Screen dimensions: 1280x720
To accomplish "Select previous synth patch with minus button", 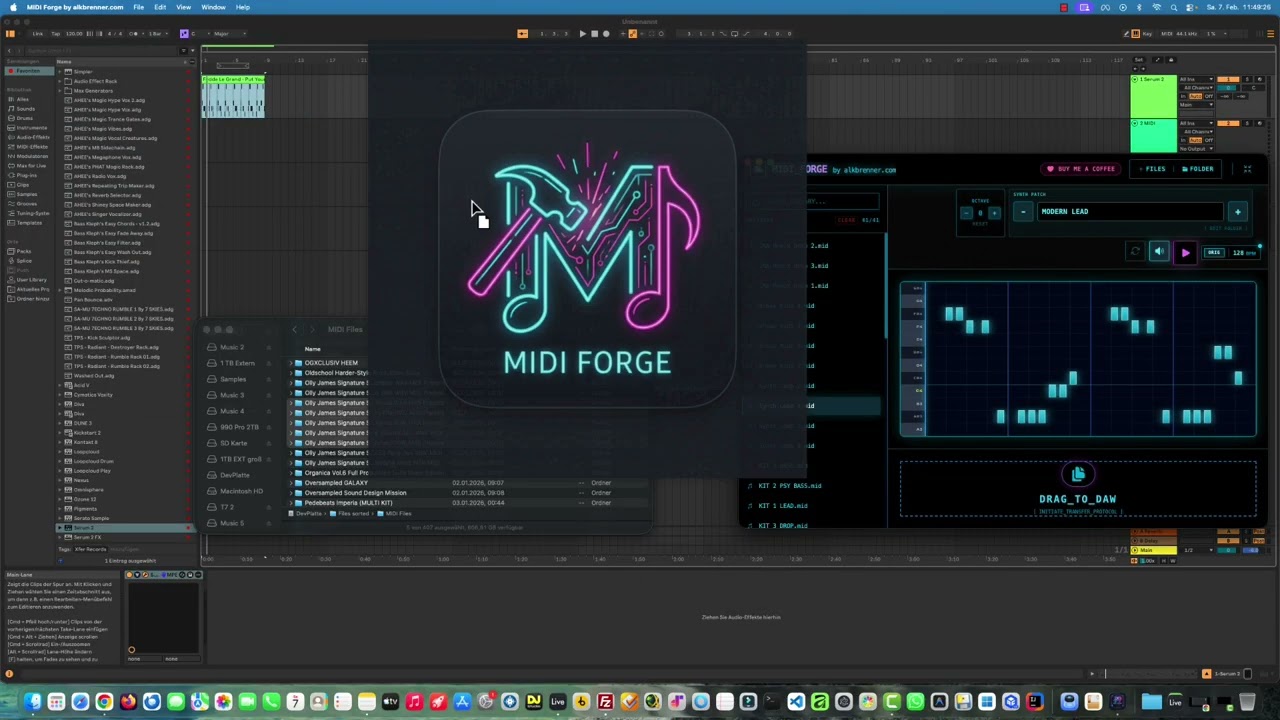I will tap(1022, 212).
